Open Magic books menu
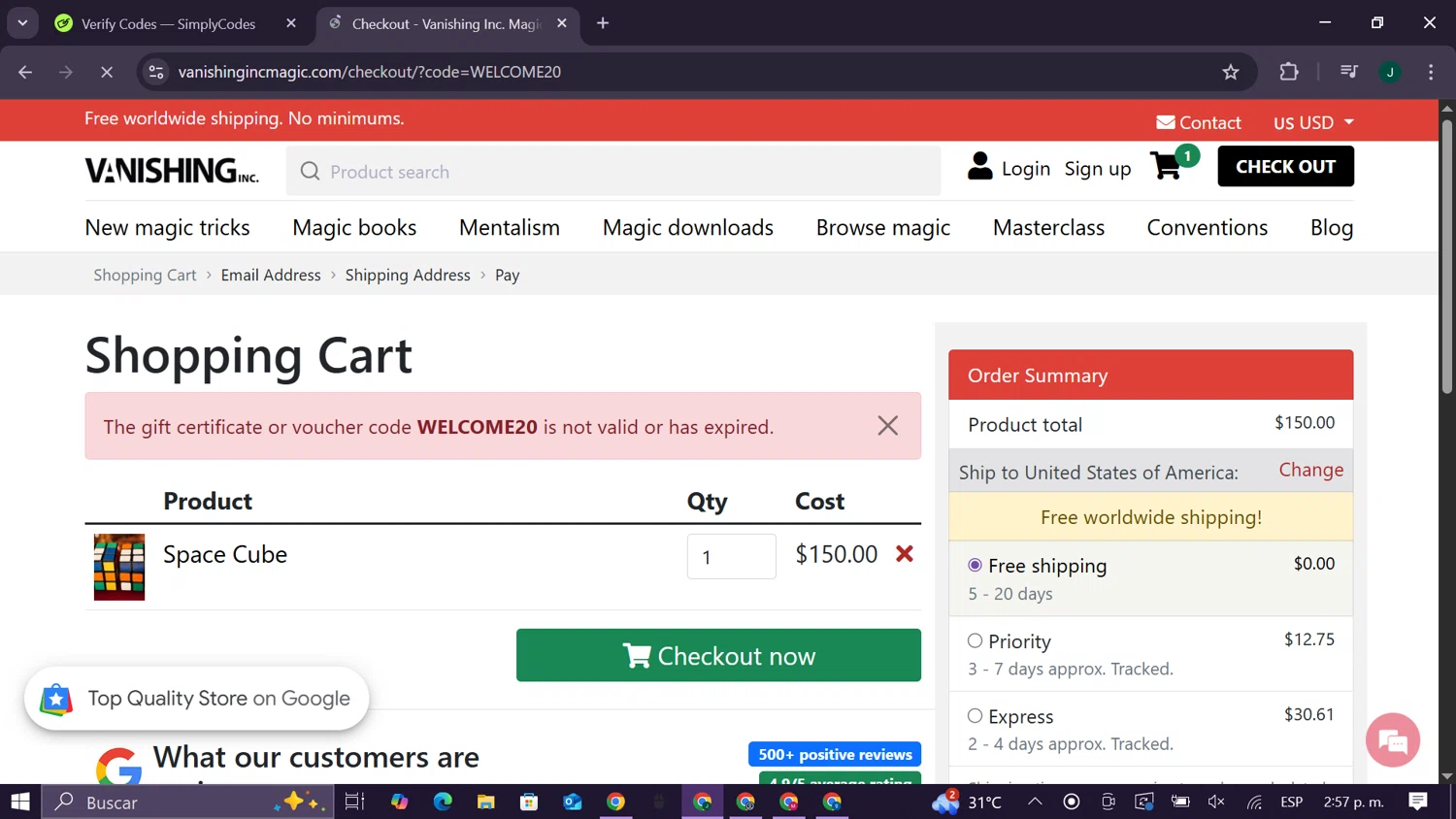1456x819 pixels. pyautogui.click(x=354, y=227)
